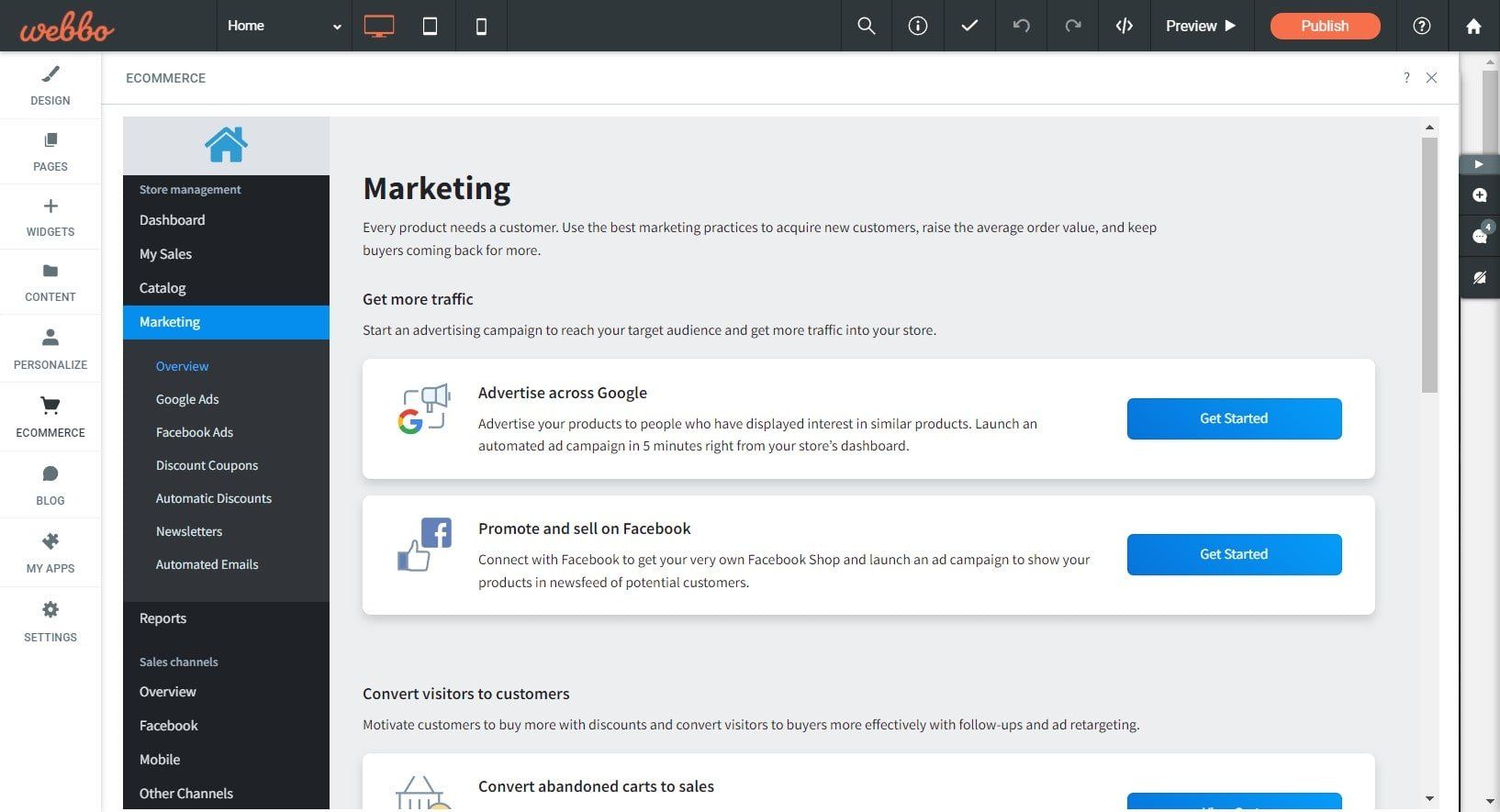The width and height of the screenshot is (1500, 812).
Task: Open the Personalize panel
Action: coord(50,349)
